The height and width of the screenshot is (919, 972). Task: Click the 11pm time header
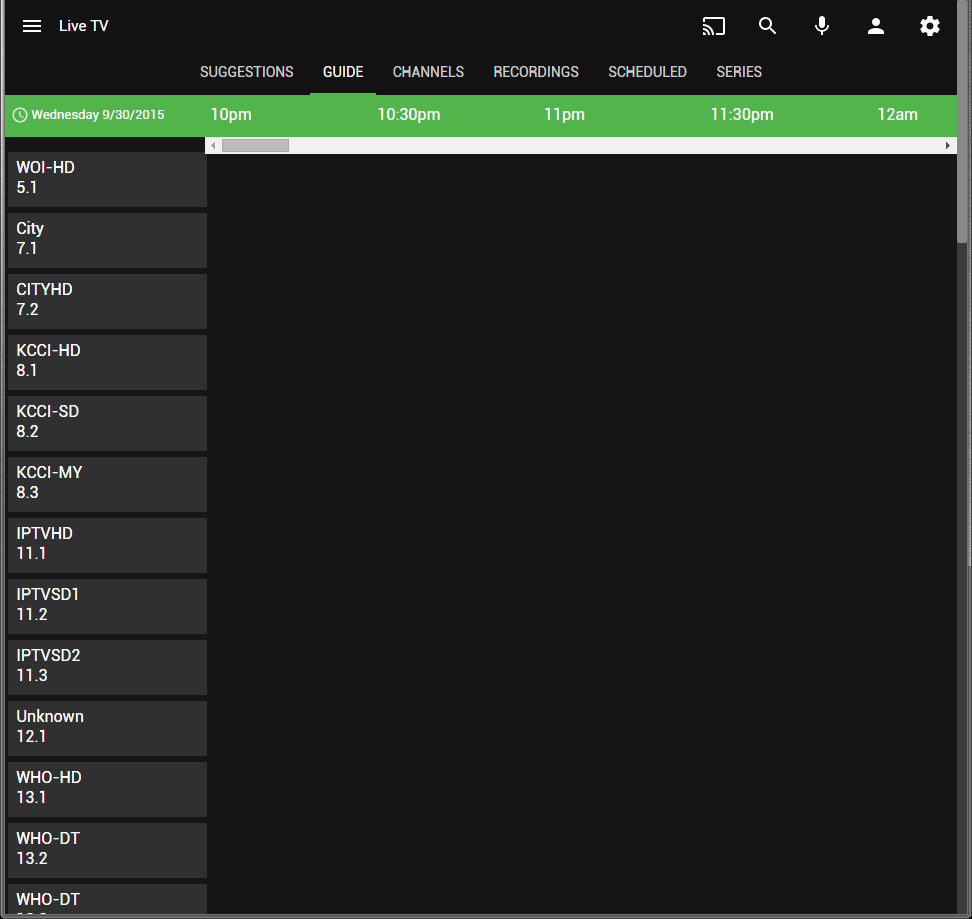pyautogui.click(x=564, y=115)
